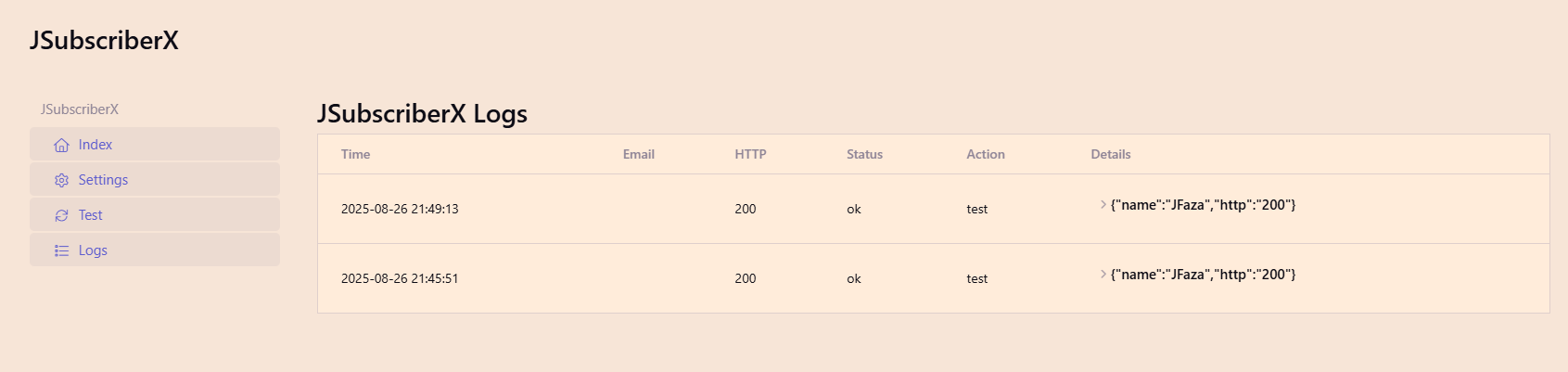The height and width of the screenshot is (372, 1568).
Task: Click the refresh icon beside Test
Action: [62, 215]
